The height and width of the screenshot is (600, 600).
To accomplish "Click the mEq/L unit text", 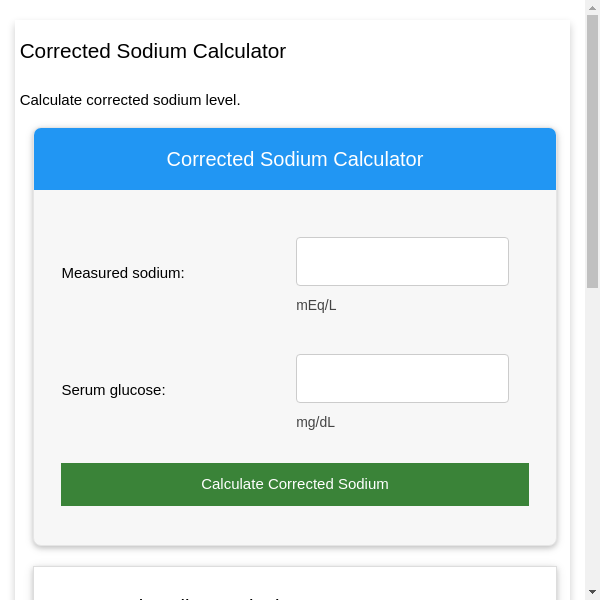I will click(316, 305).
